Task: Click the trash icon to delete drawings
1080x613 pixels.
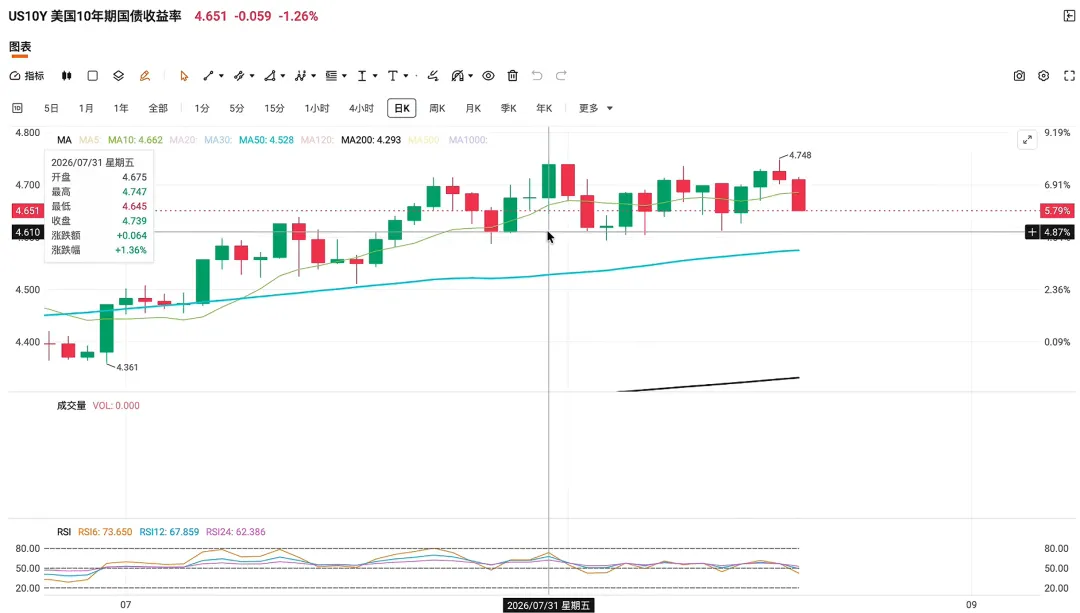Action: point(512,76)
